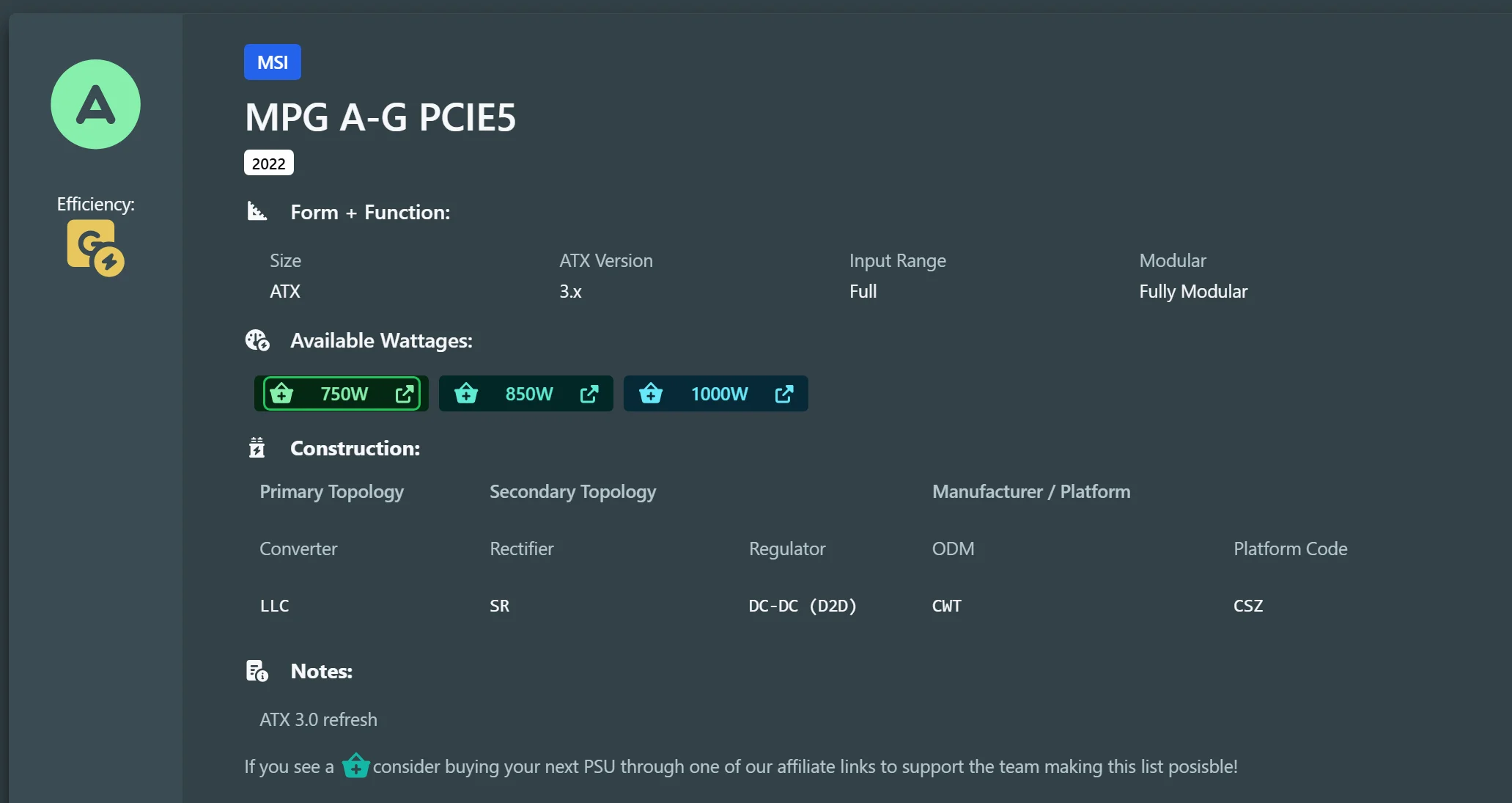Viewport: 1512px width, 803px height.
Task: Click the basket icon on 850W
Action: pos(466,394)
